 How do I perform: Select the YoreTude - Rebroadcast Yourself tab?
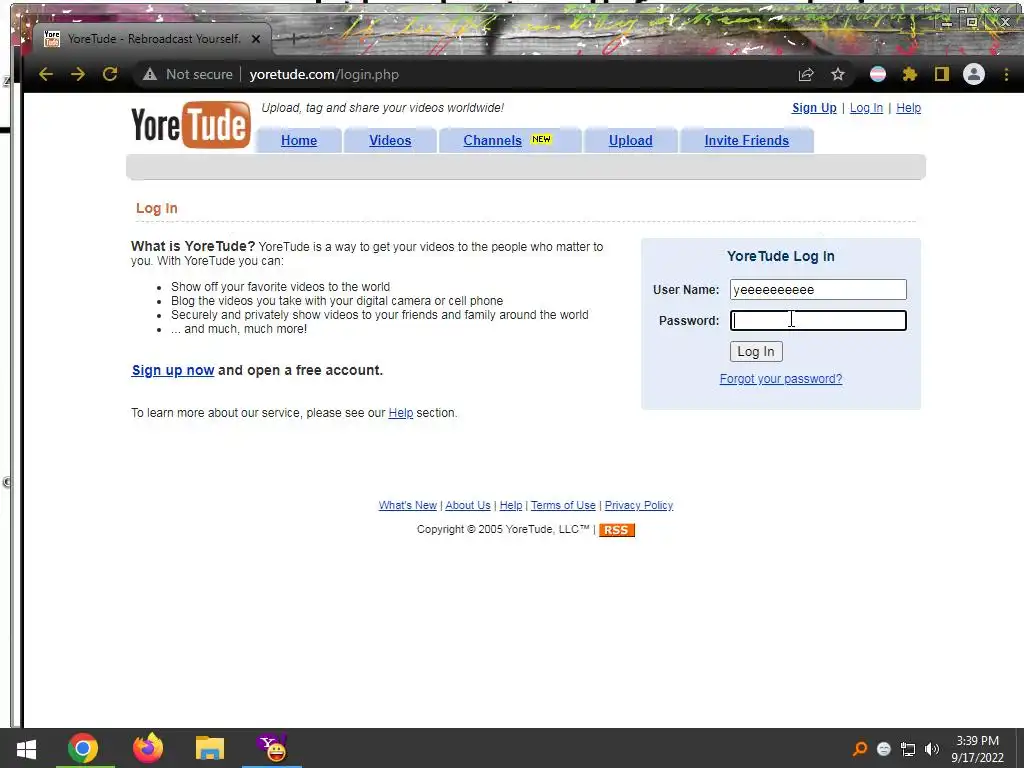(153, 39)
